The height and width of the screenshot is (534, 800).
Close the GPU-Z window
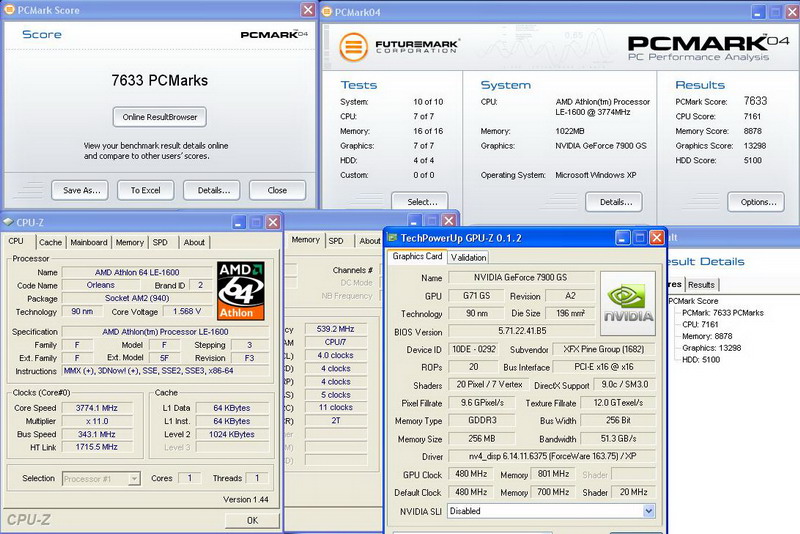657,238
